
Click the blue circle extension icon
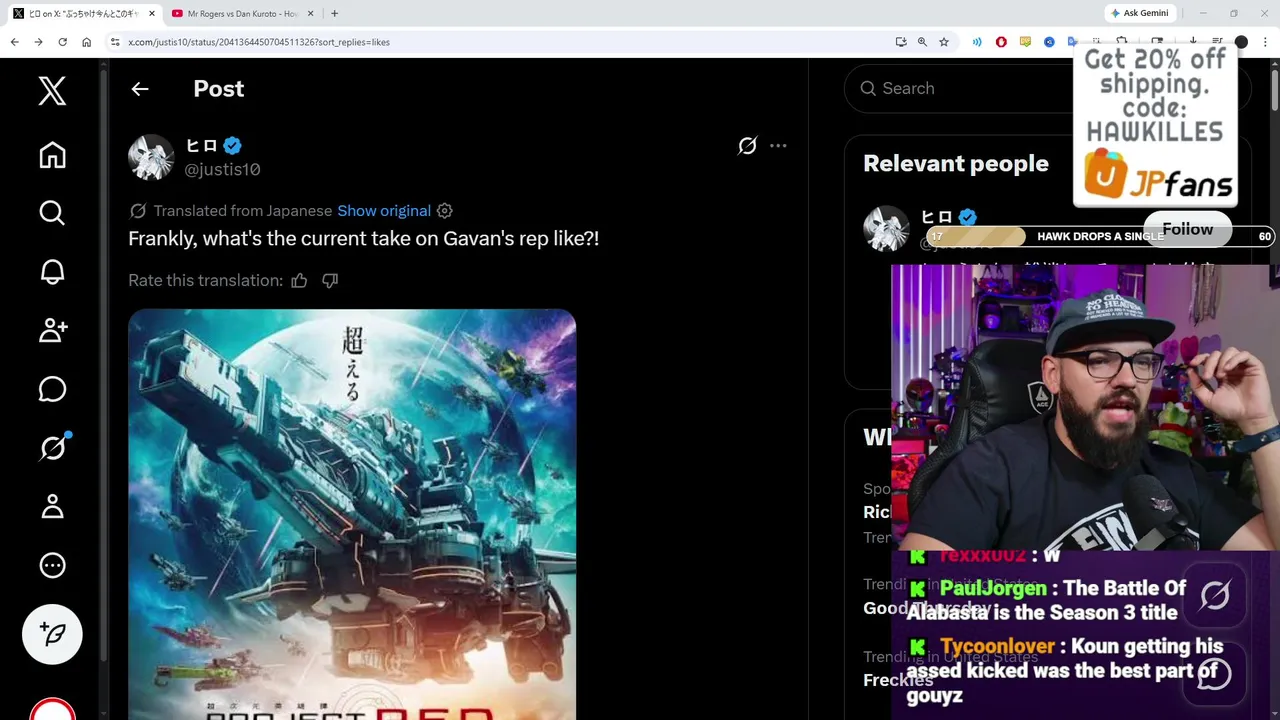click(x=1049, y=42)
